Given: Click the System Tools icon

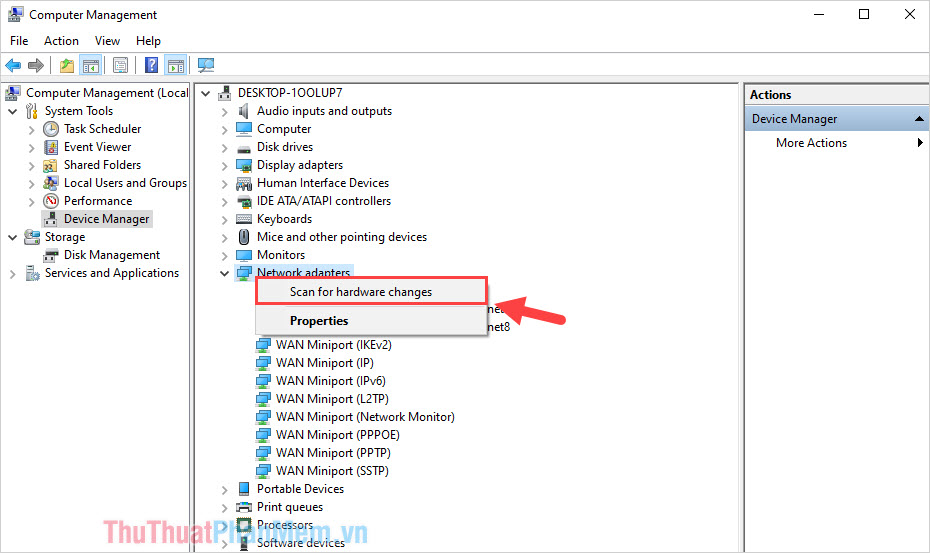Looking at the screenshot, I should pyautogui.click(x=32, y=111).
